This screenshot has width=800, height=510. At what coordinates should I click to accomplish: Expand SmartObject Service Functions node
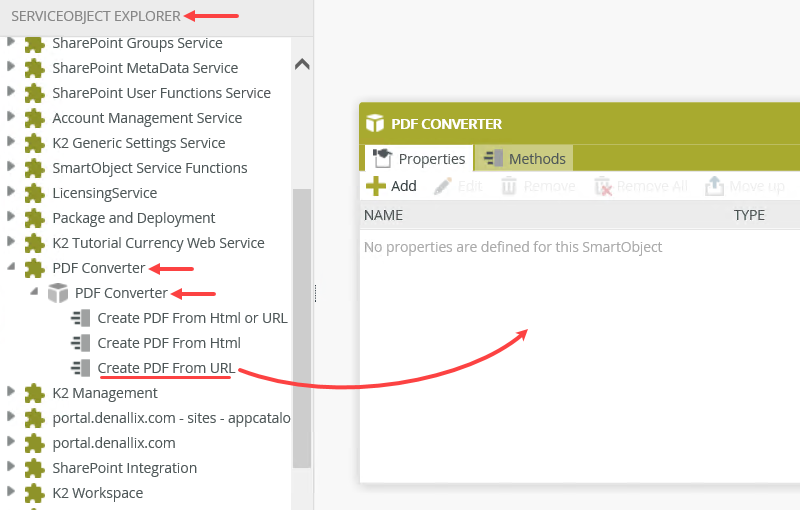(11, 166)
